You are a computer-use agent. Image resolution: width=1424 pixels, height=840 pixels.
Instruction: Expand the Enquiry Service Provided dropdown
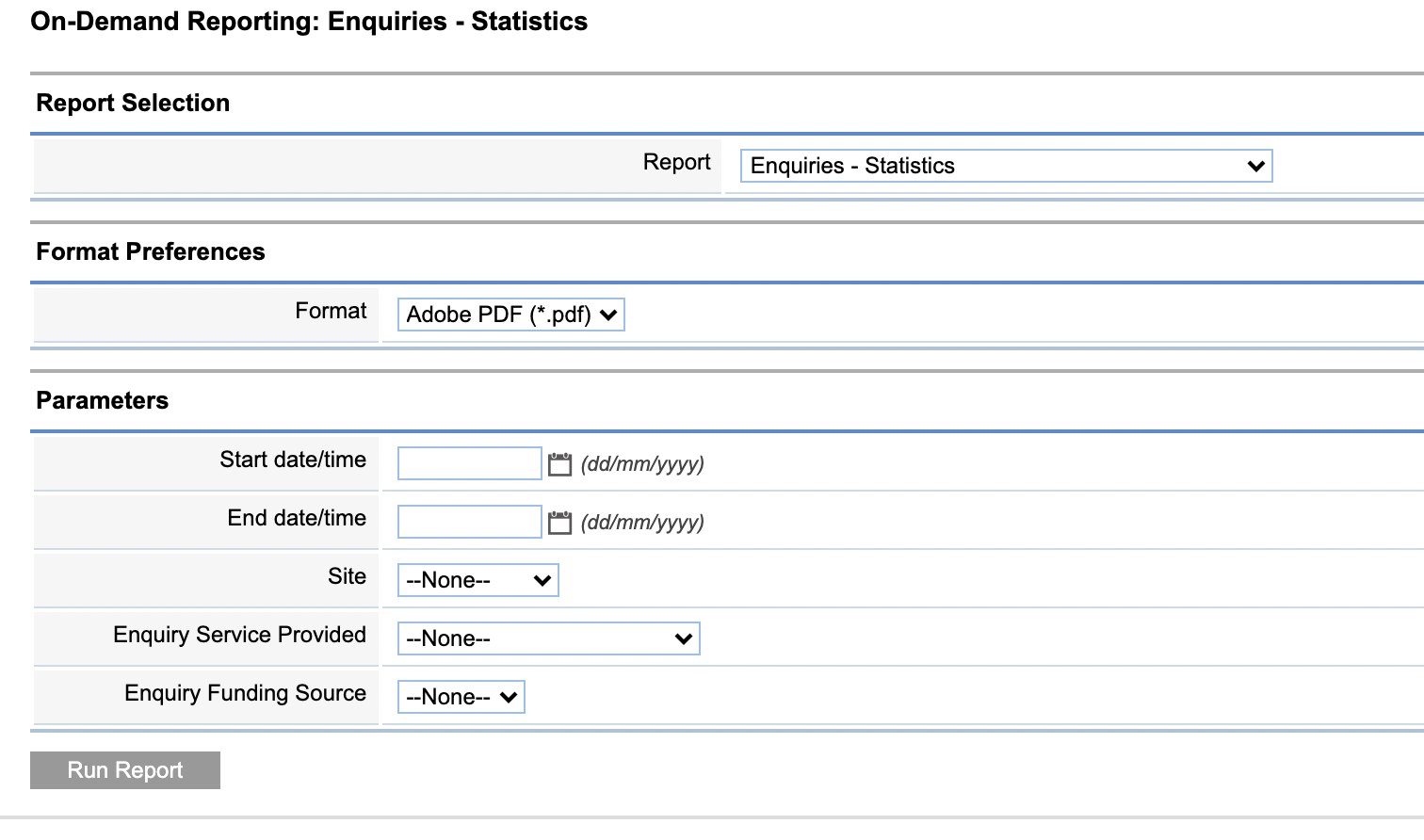click(x=548, y=638)
